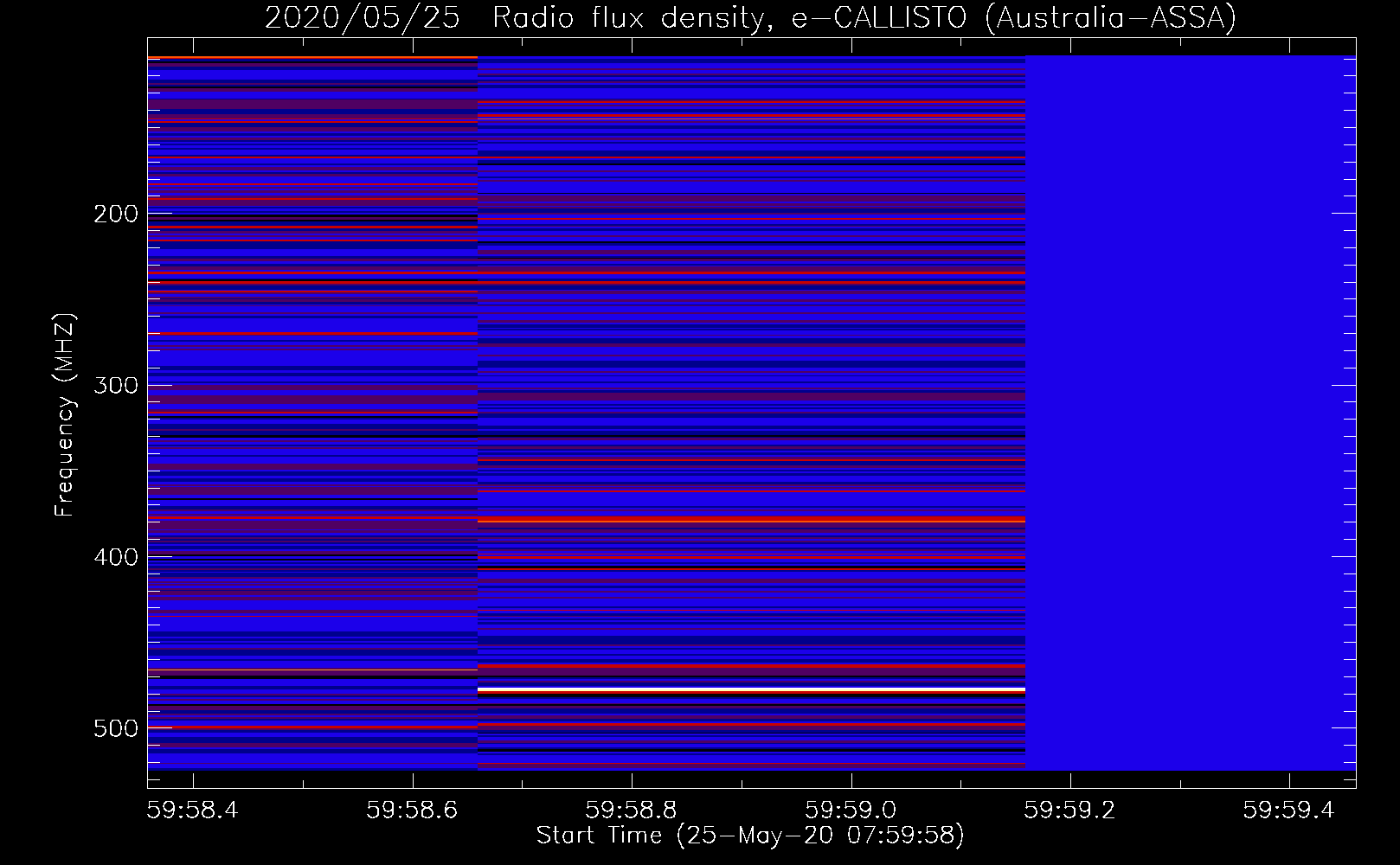Click the bright white band near 480 MHz
This screenshot has height=865, width=1400.
751,689
